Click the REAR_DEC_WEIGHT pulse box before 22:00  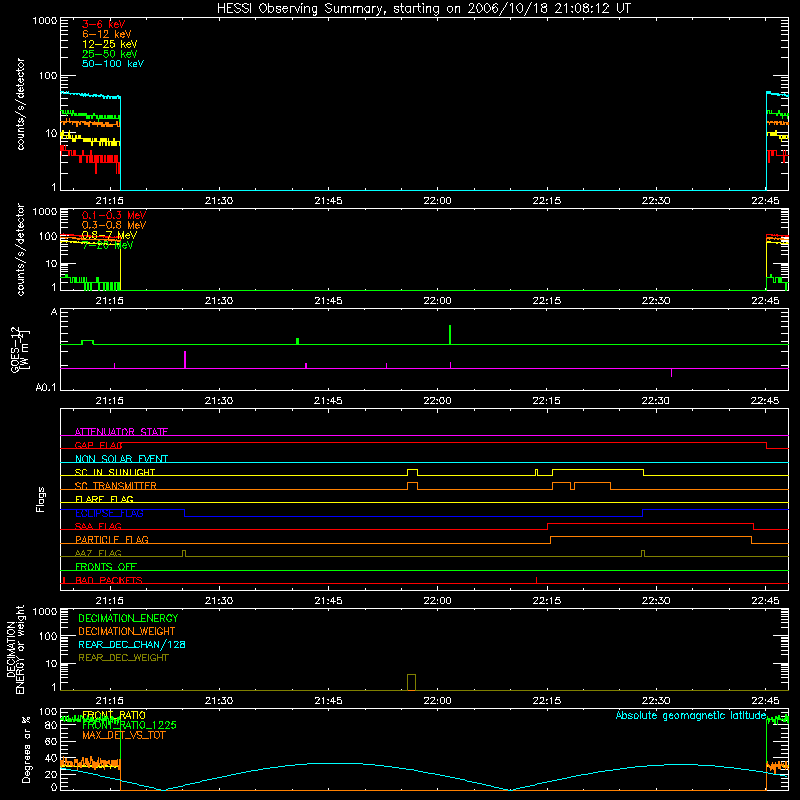point(411,682)
